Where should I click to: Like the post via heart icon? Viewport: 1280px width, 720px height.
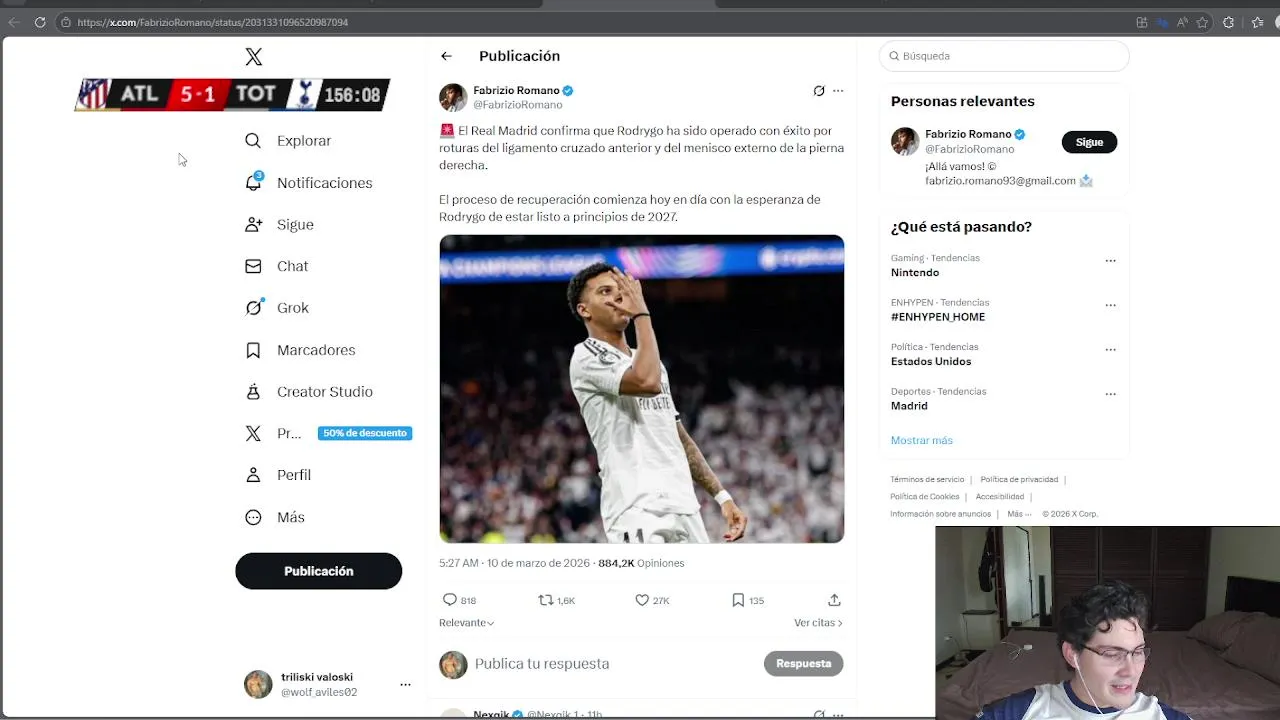pyautogui.click(x=642, y=600)
